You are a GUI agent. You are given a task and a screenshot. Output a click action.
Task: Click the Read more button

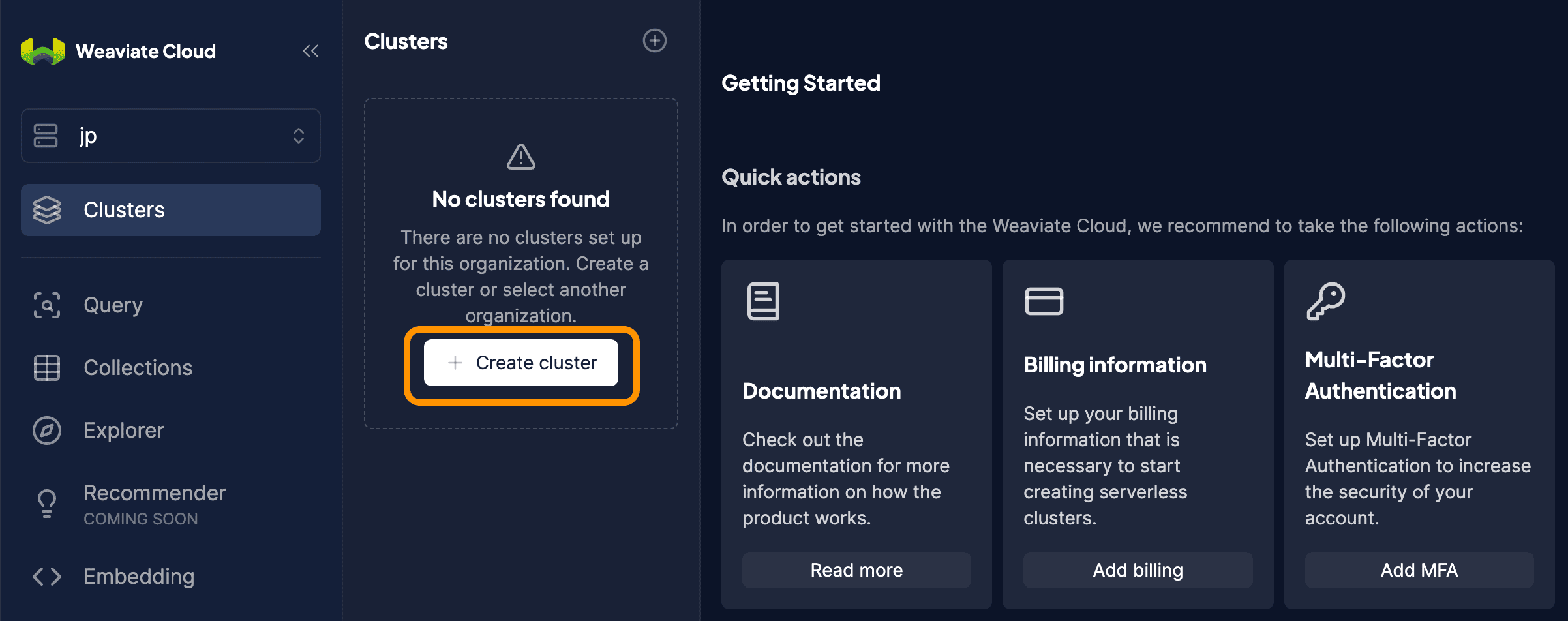tap(856, 570)
